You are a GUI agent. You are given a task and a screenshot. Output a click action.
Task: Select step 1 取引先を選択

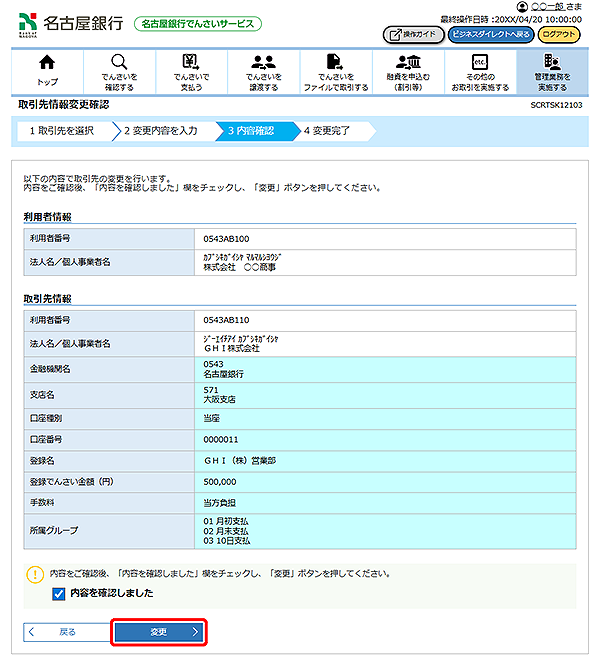[x=62, y=131]
